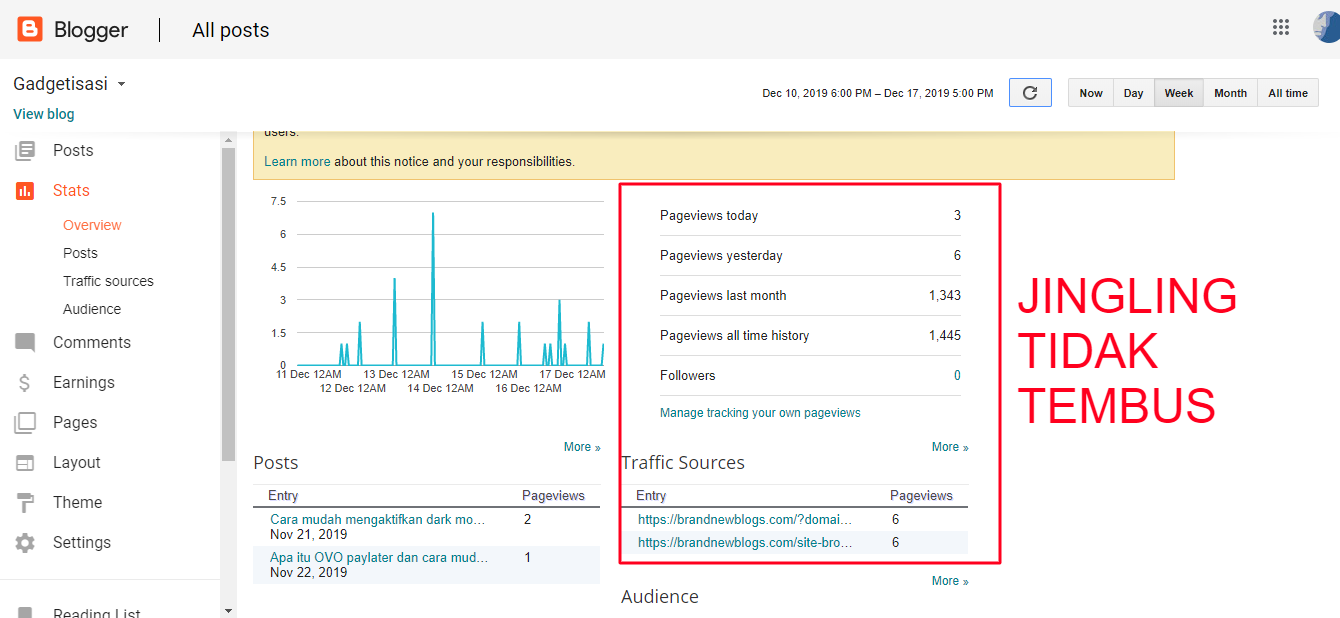Select the Overview stats sub-item

(x=92, y=226)
